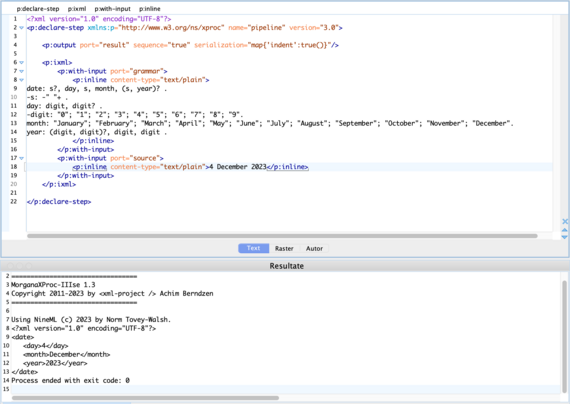Click the empty line 15 in results
Image resolution: width=570 pixels, height=404 pixels.
click(285, 389)
